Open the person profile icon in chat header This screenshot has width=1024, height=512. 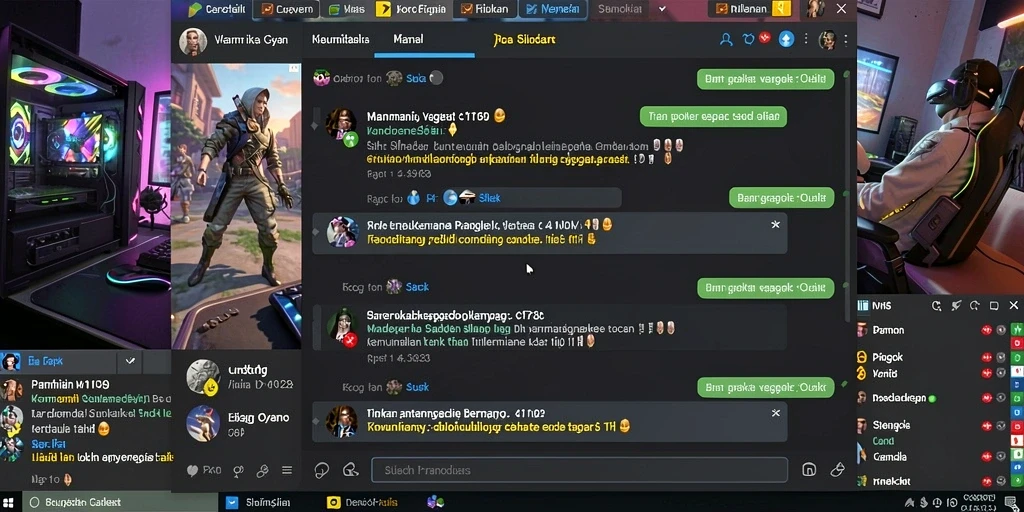pyautogui.click(x=726, y=40)
